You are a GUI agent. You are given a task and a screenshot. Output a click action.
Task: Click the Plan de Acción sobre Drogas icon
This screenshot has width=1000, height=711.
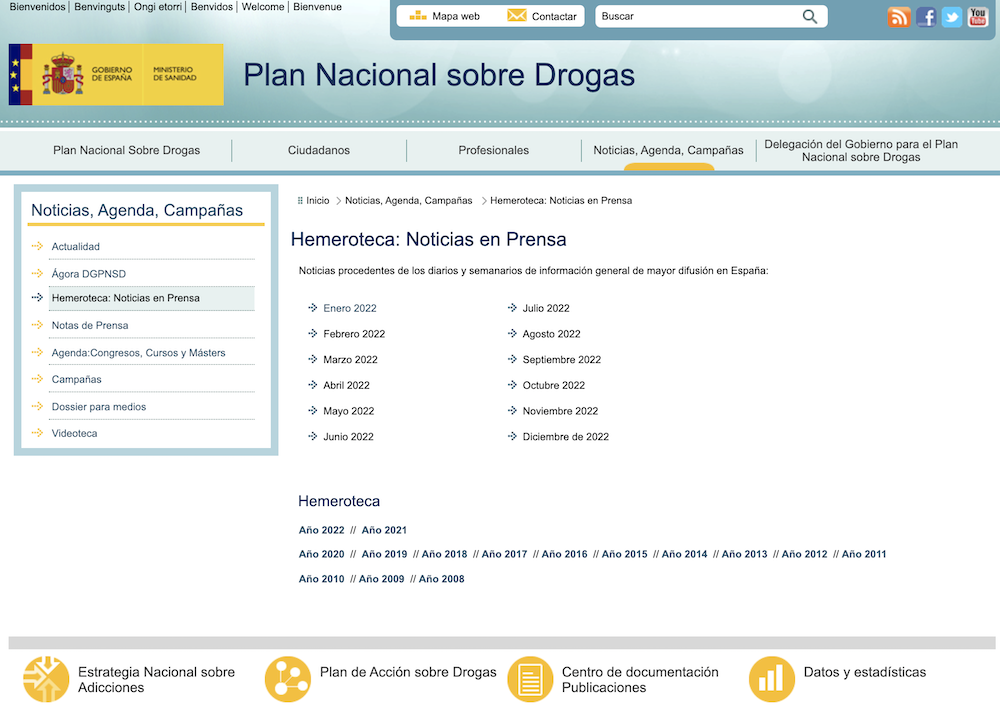click(x=288, y=679)
